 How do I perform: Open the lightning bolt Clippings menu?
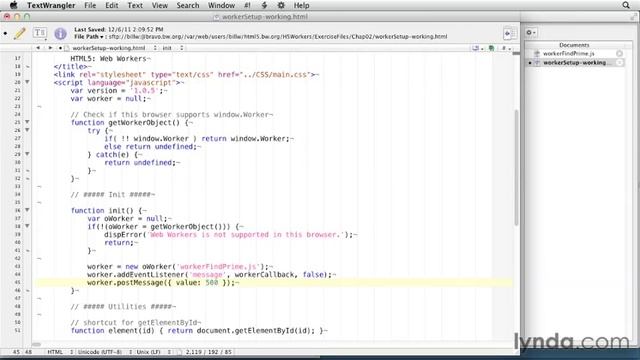tap(264, 5)
